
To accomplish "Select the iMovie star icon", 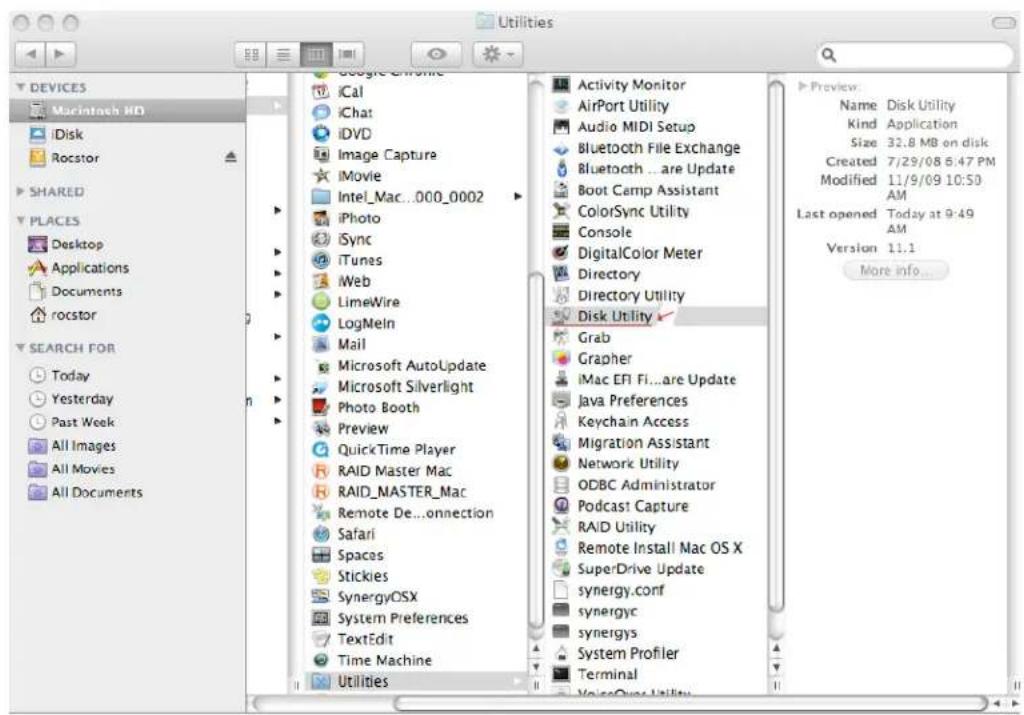I will (x=321, y=176).
